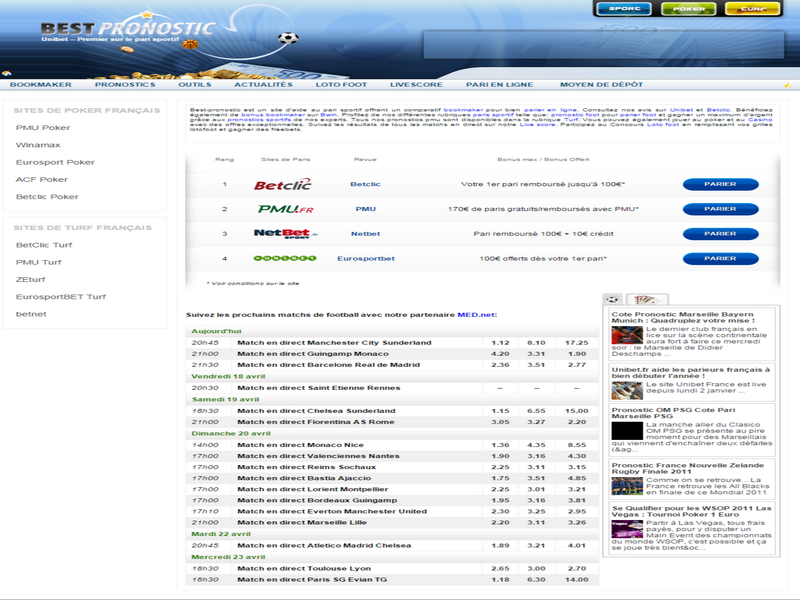The width and height of the screenshot is (800, 600).
Task: Click the Betclic logo in the ranking table
Action: tap(283, 184)
